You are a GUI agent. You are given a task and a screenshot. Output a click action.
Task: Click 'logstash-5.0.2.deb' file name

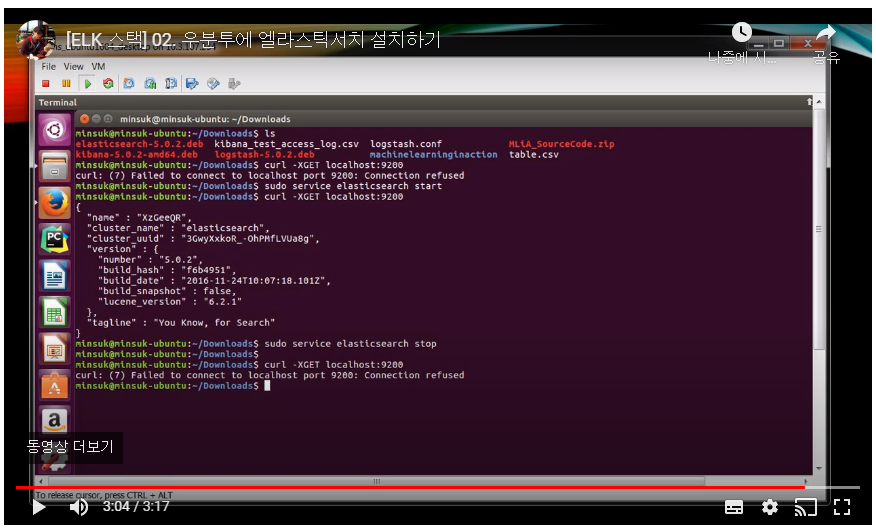(x=264, y=155)
